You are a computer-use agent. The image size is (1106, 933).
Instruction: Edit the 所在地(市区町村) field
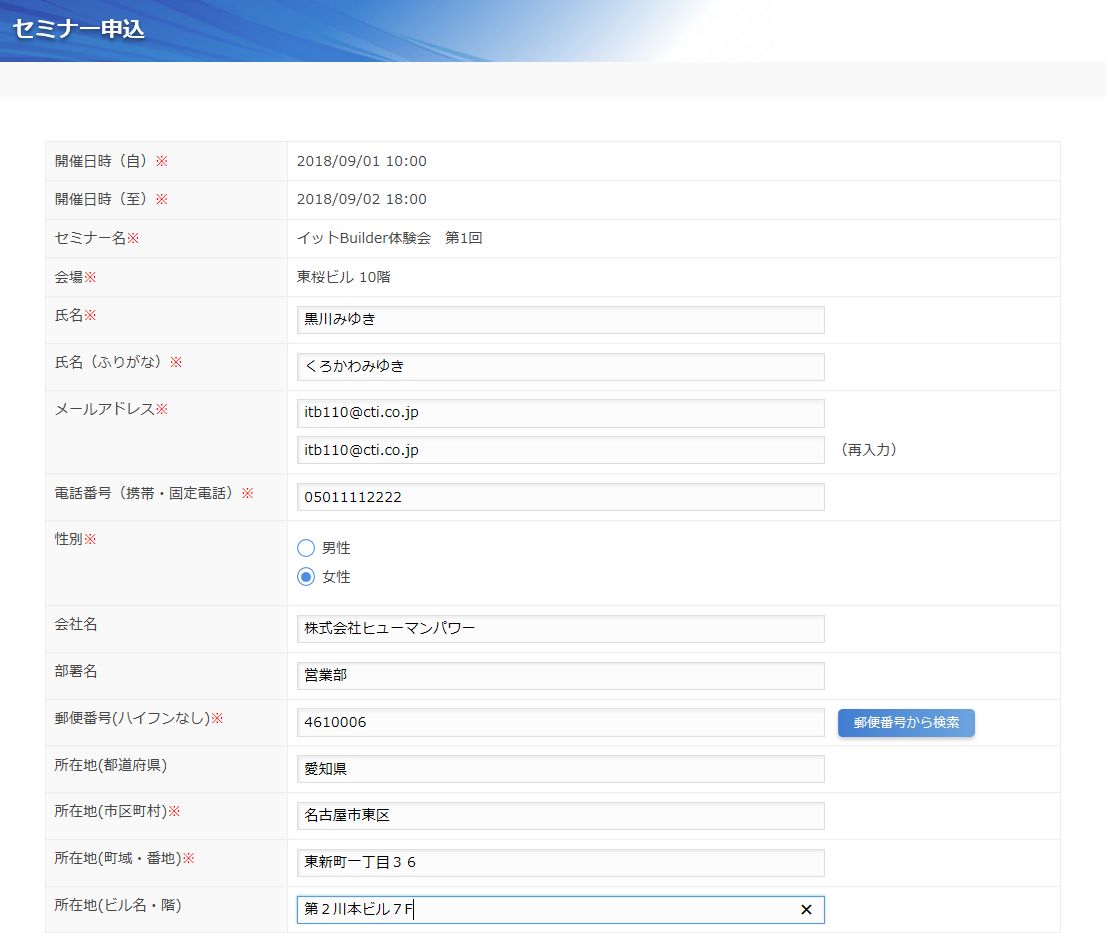pyautogui.click(x=560, y=816)
